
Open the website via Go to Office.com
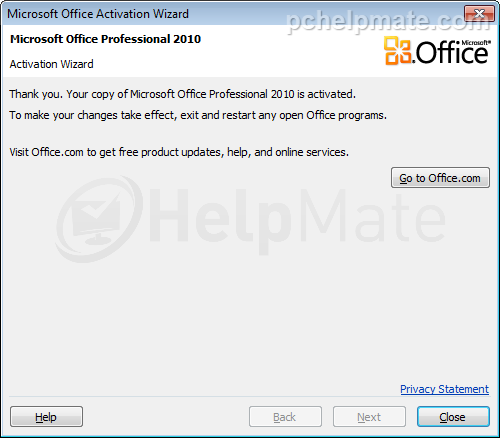pos(440,178)
